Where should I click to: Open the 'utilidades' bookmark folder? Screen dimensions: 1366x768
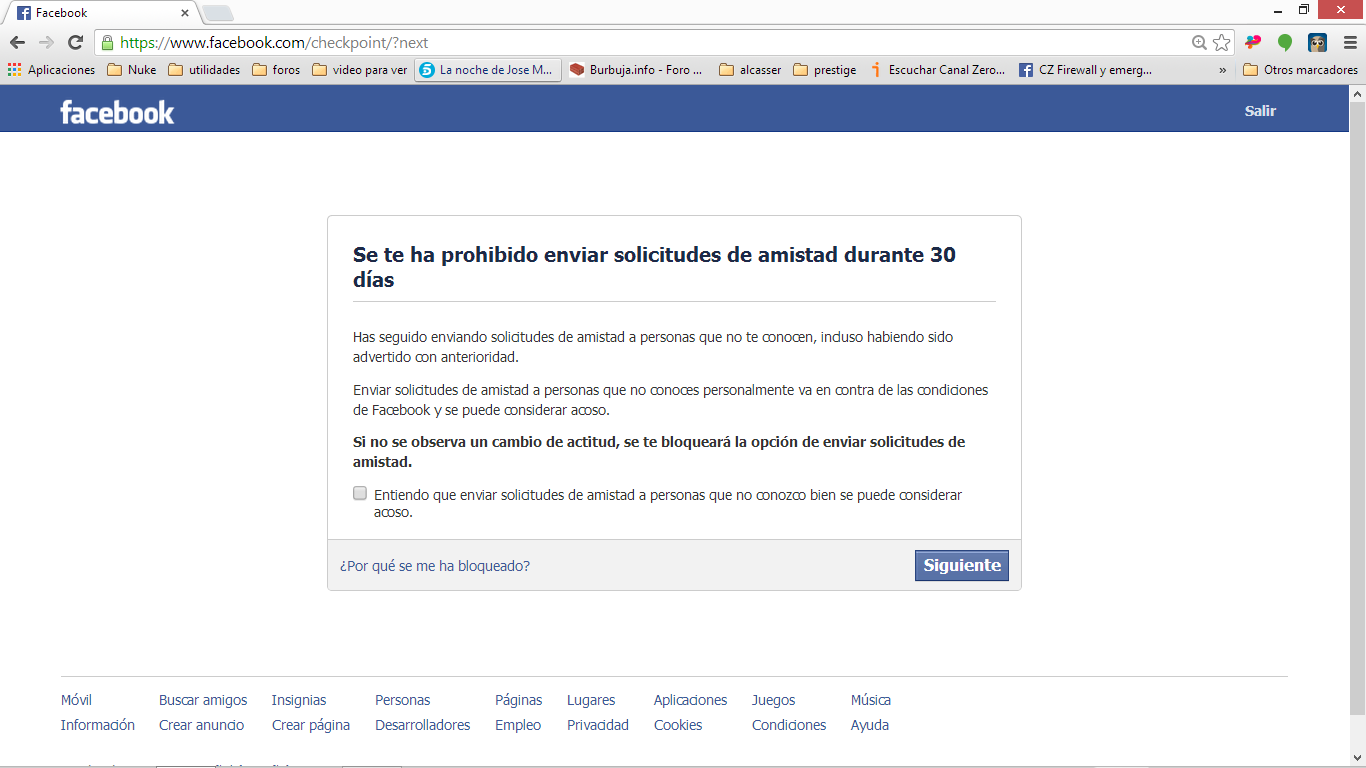(x=204, y=70)
